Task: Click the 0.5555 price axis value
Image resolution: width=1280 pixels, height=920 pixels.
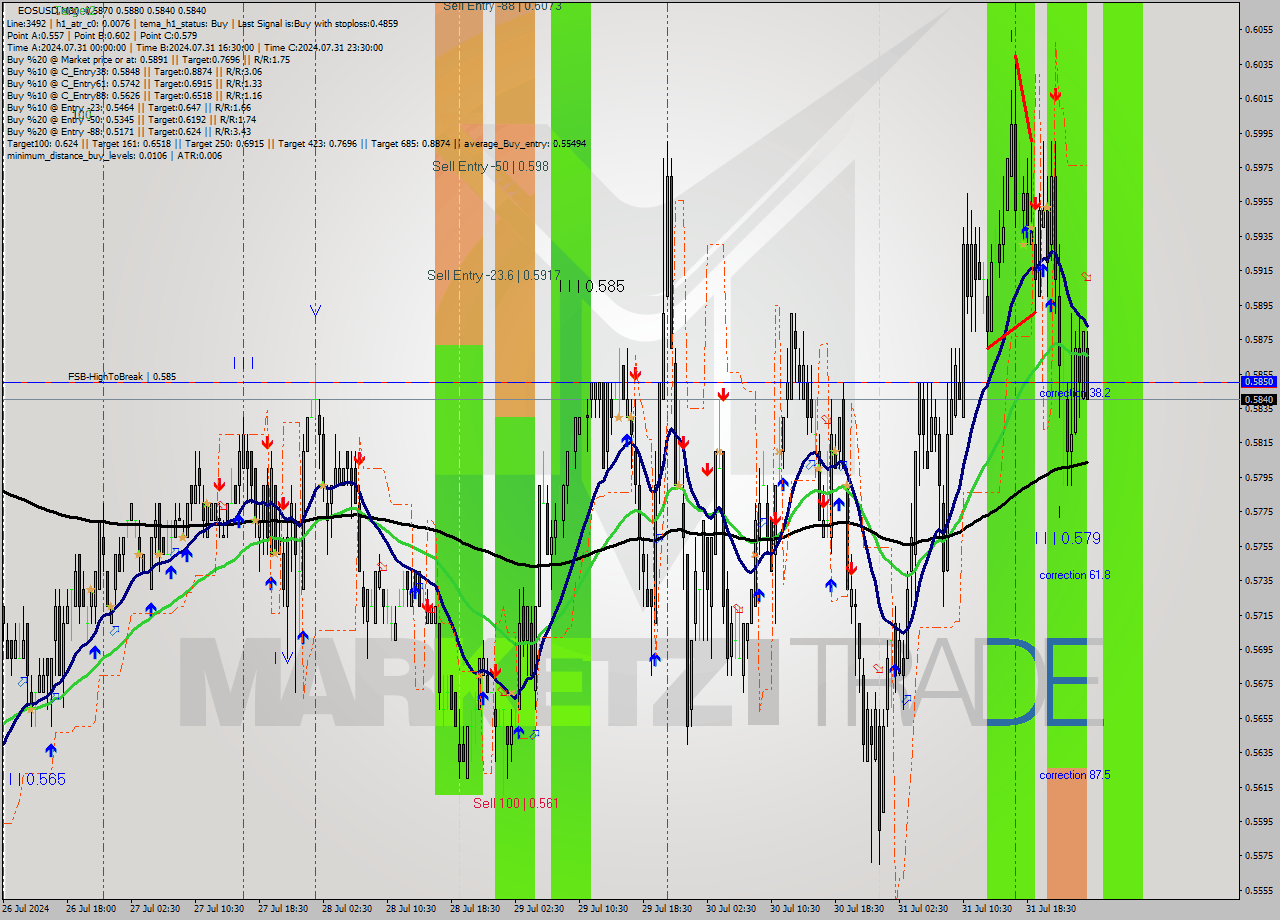Action: click(x=1258, y=890)
